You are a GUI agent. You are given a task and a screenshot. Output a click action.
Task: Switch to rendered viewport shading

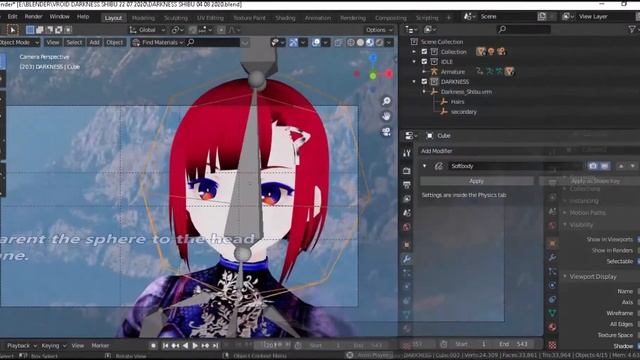pyautogui.click(x=380, y=42)
